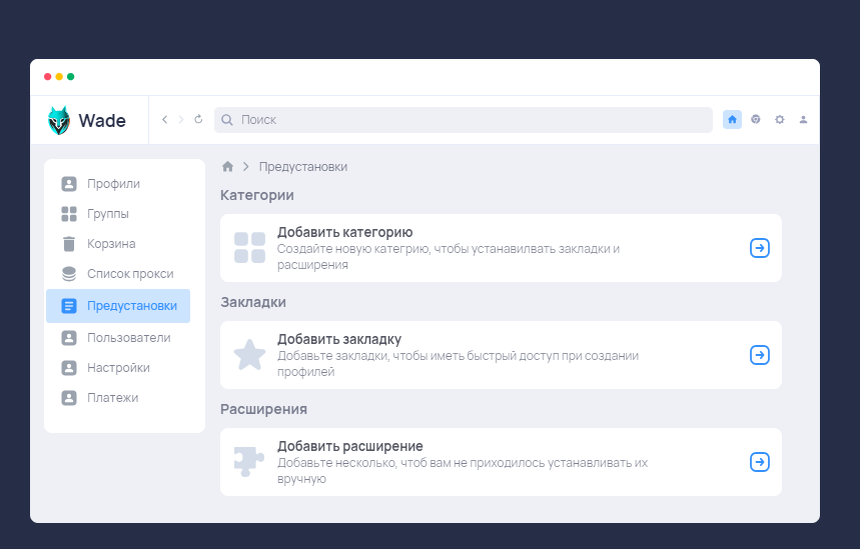The image size is (860, 549).
Task: Click the Предустановки document icon in sidebar
Action: coord(69,306)
